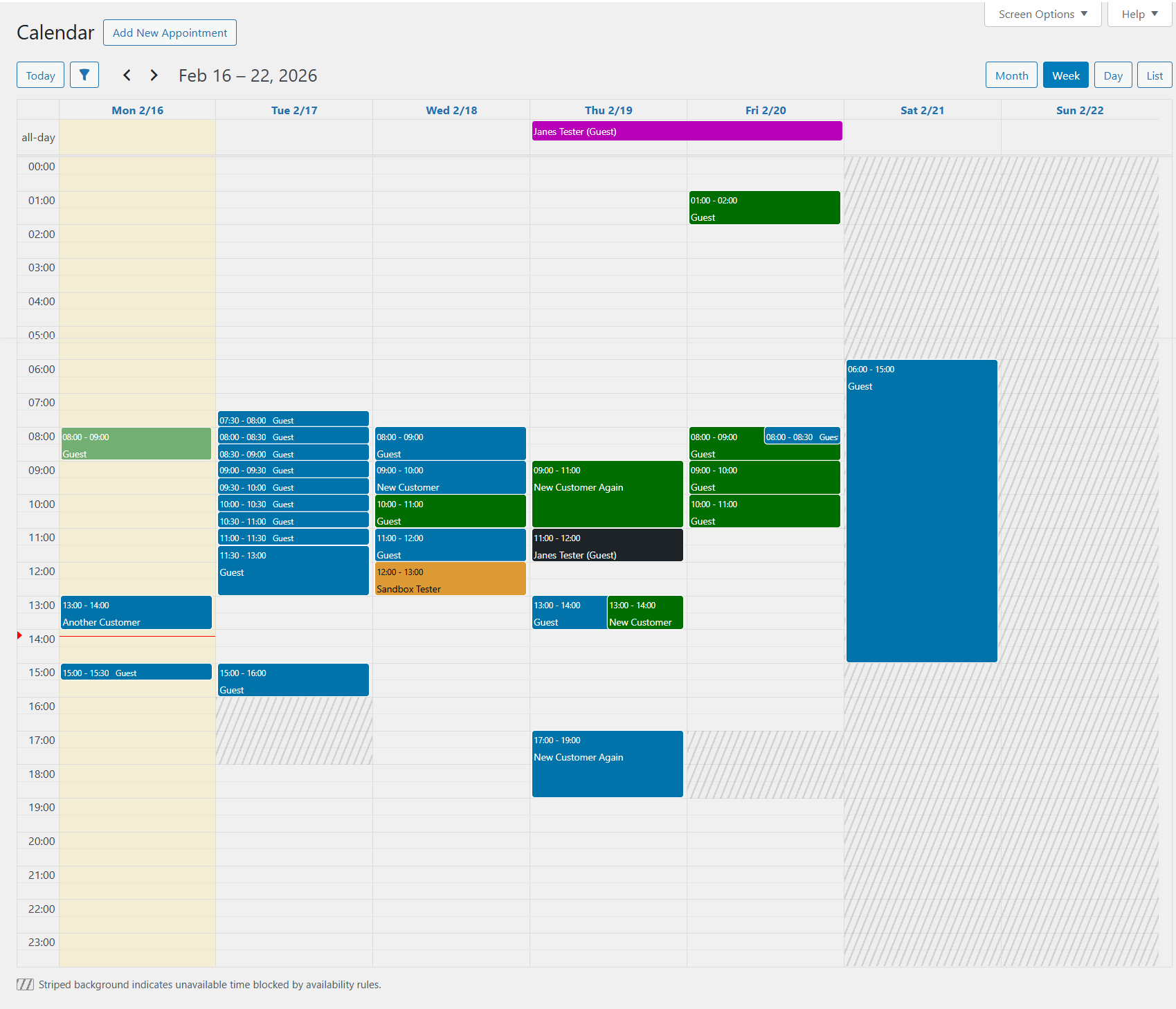Jump back to today's date
Screen dimensions: 1176x1009
point(39,75)
